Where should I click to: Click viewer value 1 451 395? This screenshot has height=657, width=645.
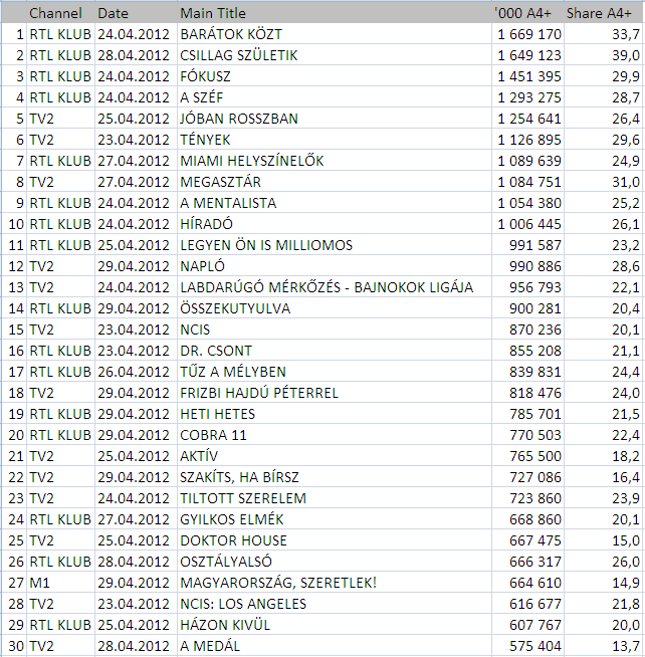point(529,76)
